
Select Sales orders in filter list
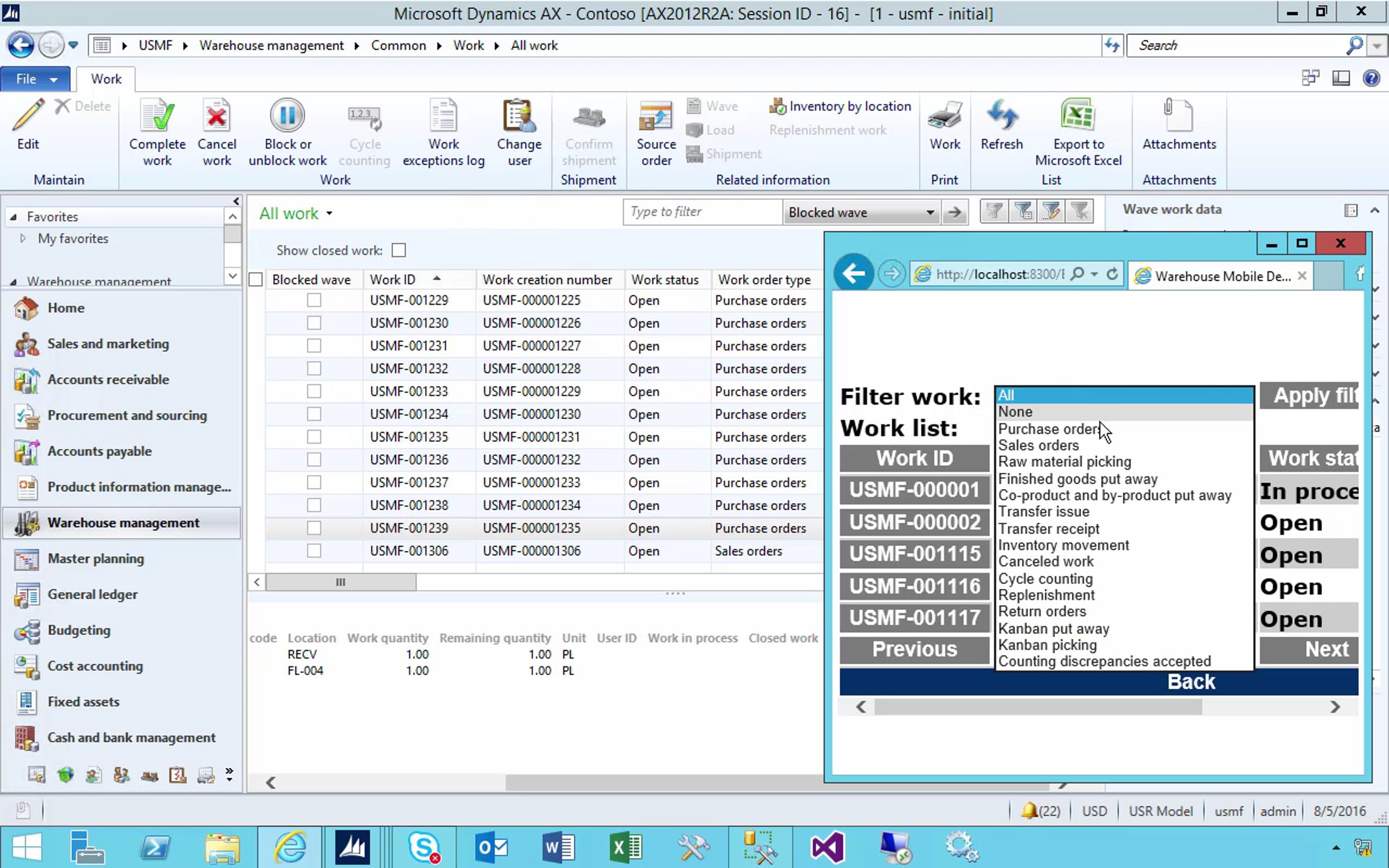(x=1038, y=446)
